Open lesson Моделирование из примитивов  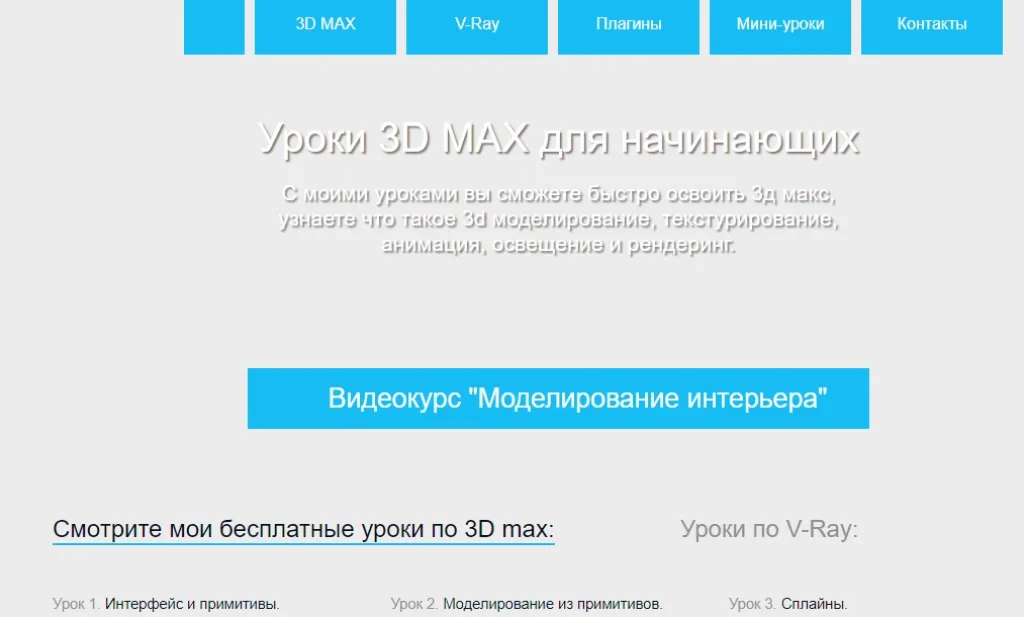pyautogui.click(x=552, y=604)
